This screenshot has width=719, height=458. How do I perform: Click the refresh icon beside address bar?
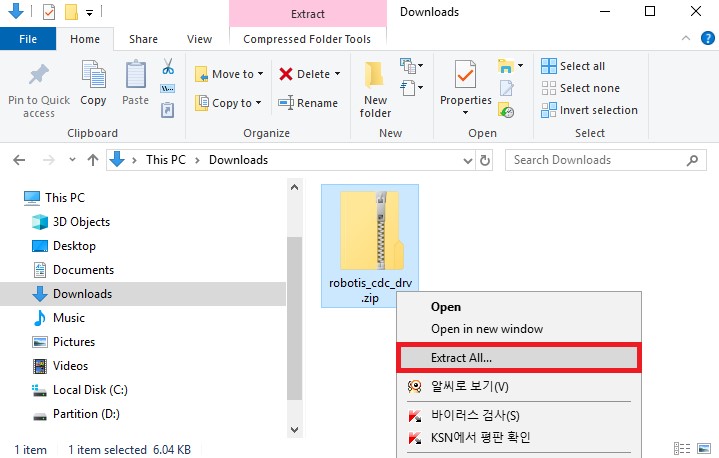pyautogui.click(x=485, y=160)
